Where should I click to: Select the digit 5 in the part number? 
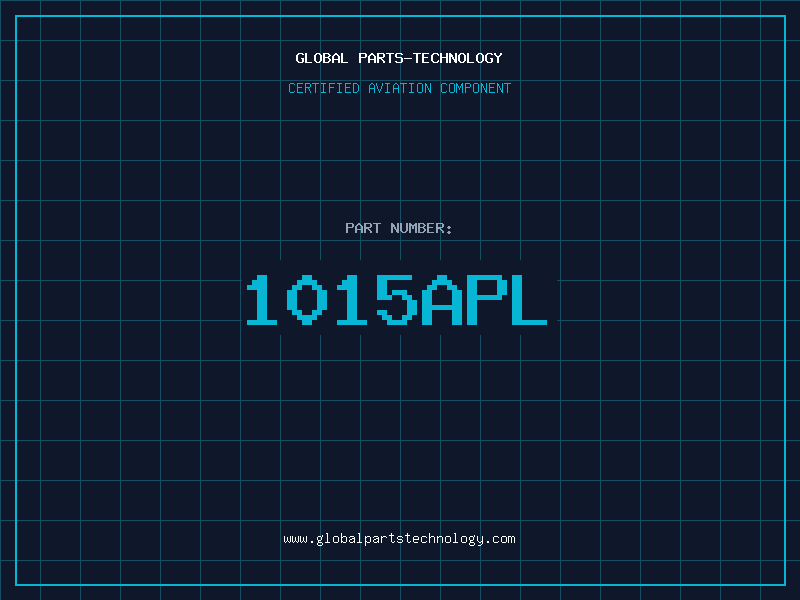click(x=397, y=299)
